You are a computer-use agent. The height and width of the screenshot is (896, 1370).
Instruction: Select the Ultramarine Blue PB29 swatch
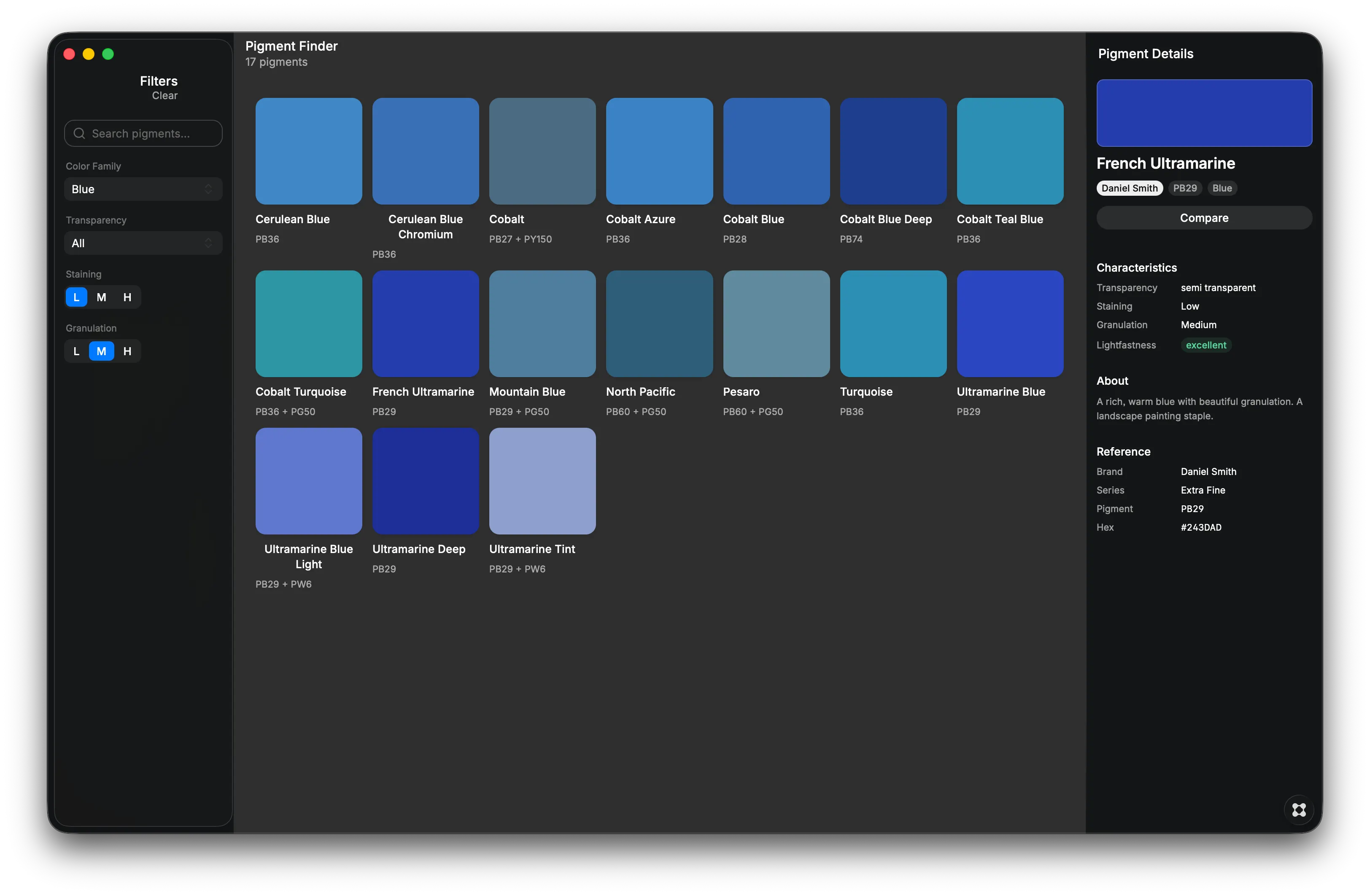pyautogui.click(x=1010, y=324)
